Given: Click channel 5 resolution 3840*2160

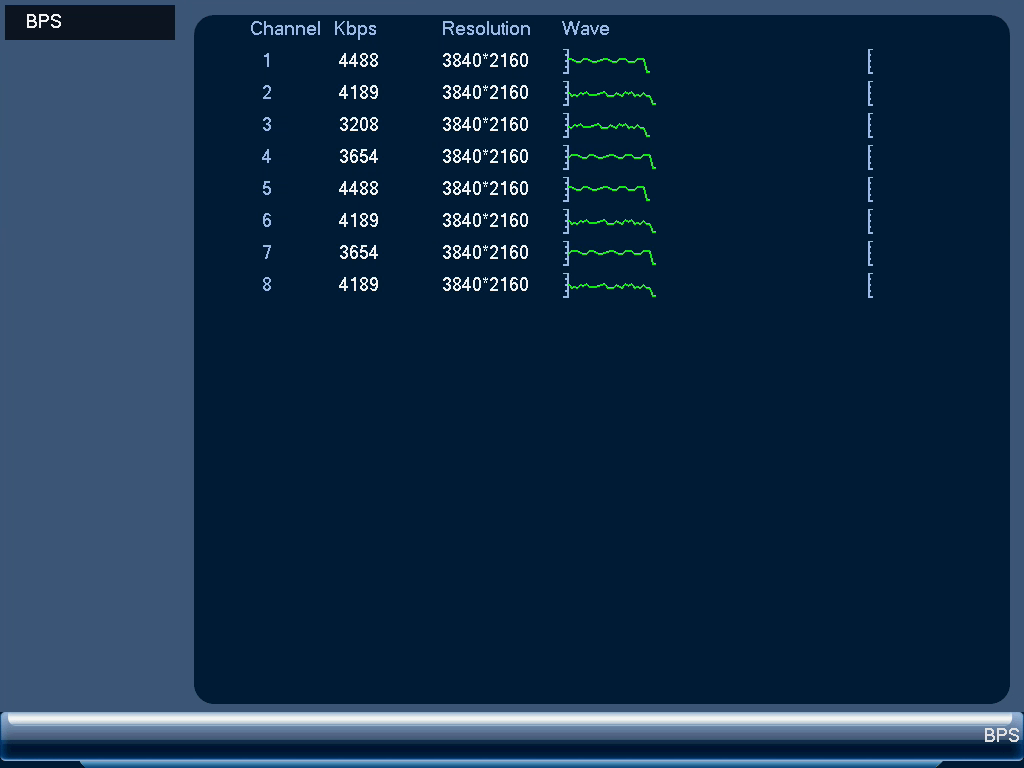Looking at the screenshot, I should click(x=485, y=189).
